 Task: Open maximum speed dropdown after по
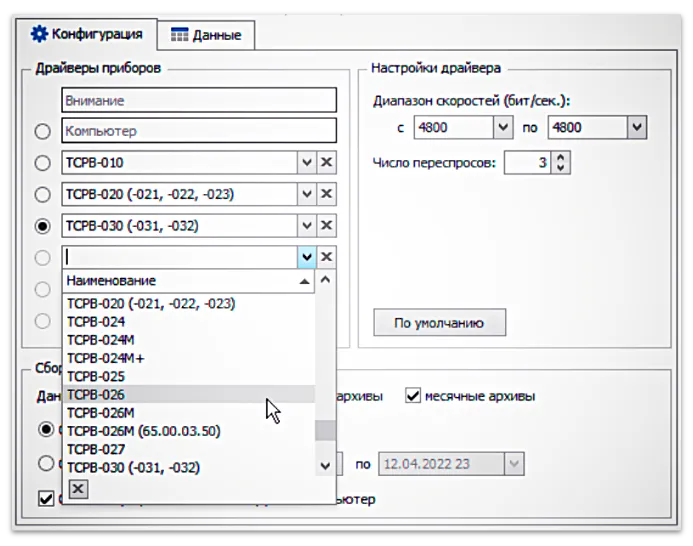tap(637, 127)
